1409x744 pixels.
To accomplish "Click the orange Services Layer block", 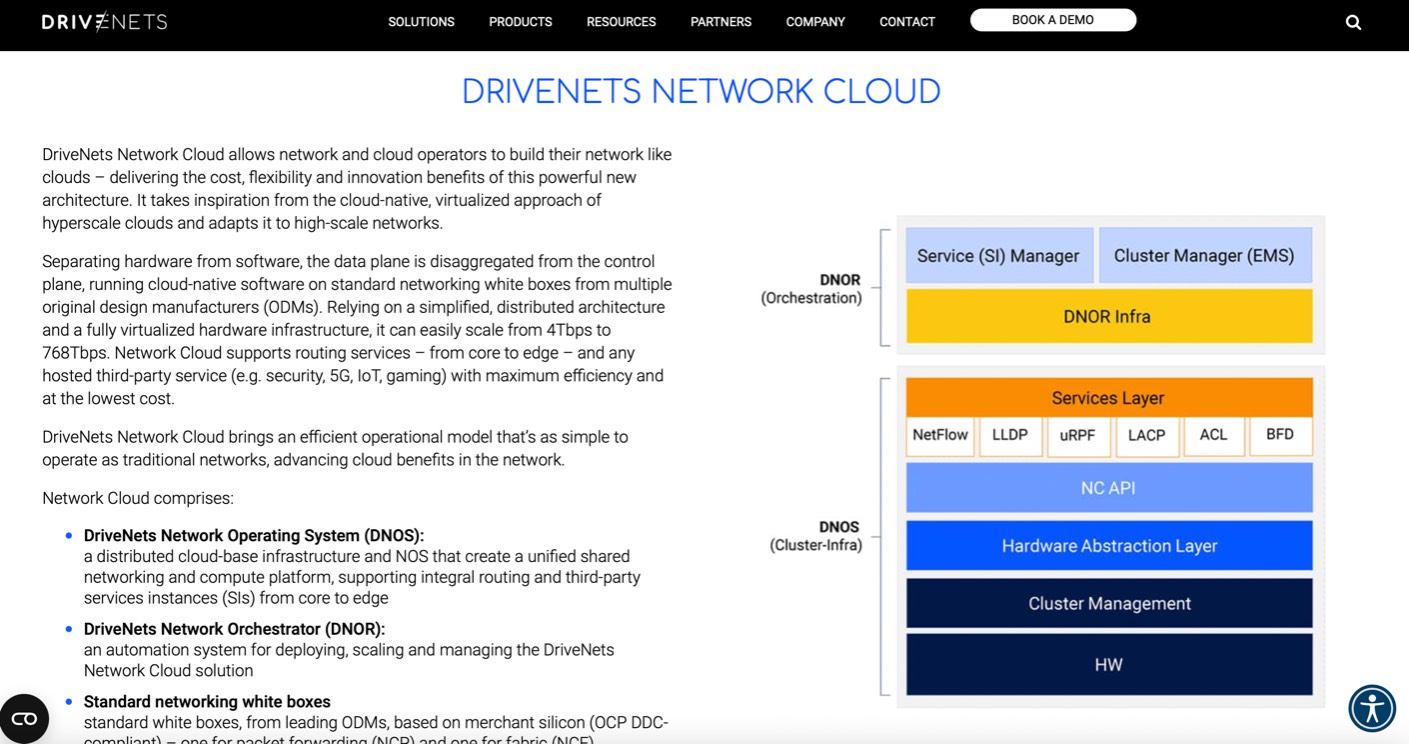I will click(1109, 398).
